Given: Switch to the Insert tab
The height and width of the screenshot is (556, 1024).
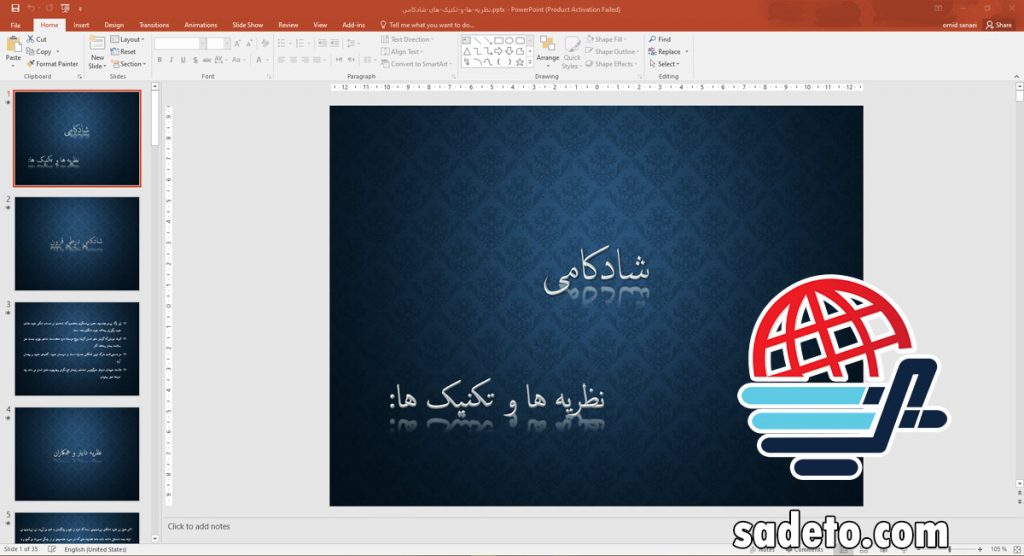Looking at the screenshot, I should tap(81, 25).
